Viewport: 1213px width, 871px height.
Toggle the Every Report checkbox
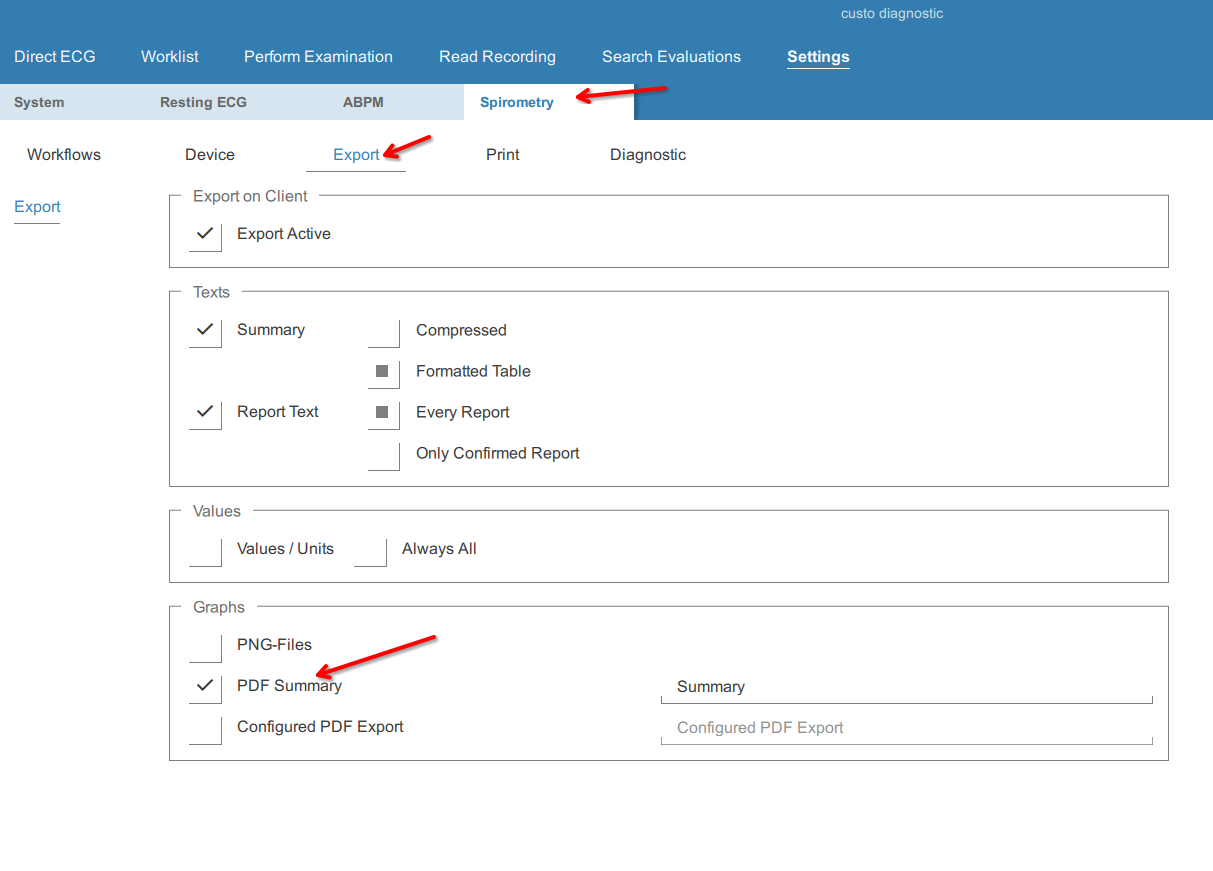(383, 413)
